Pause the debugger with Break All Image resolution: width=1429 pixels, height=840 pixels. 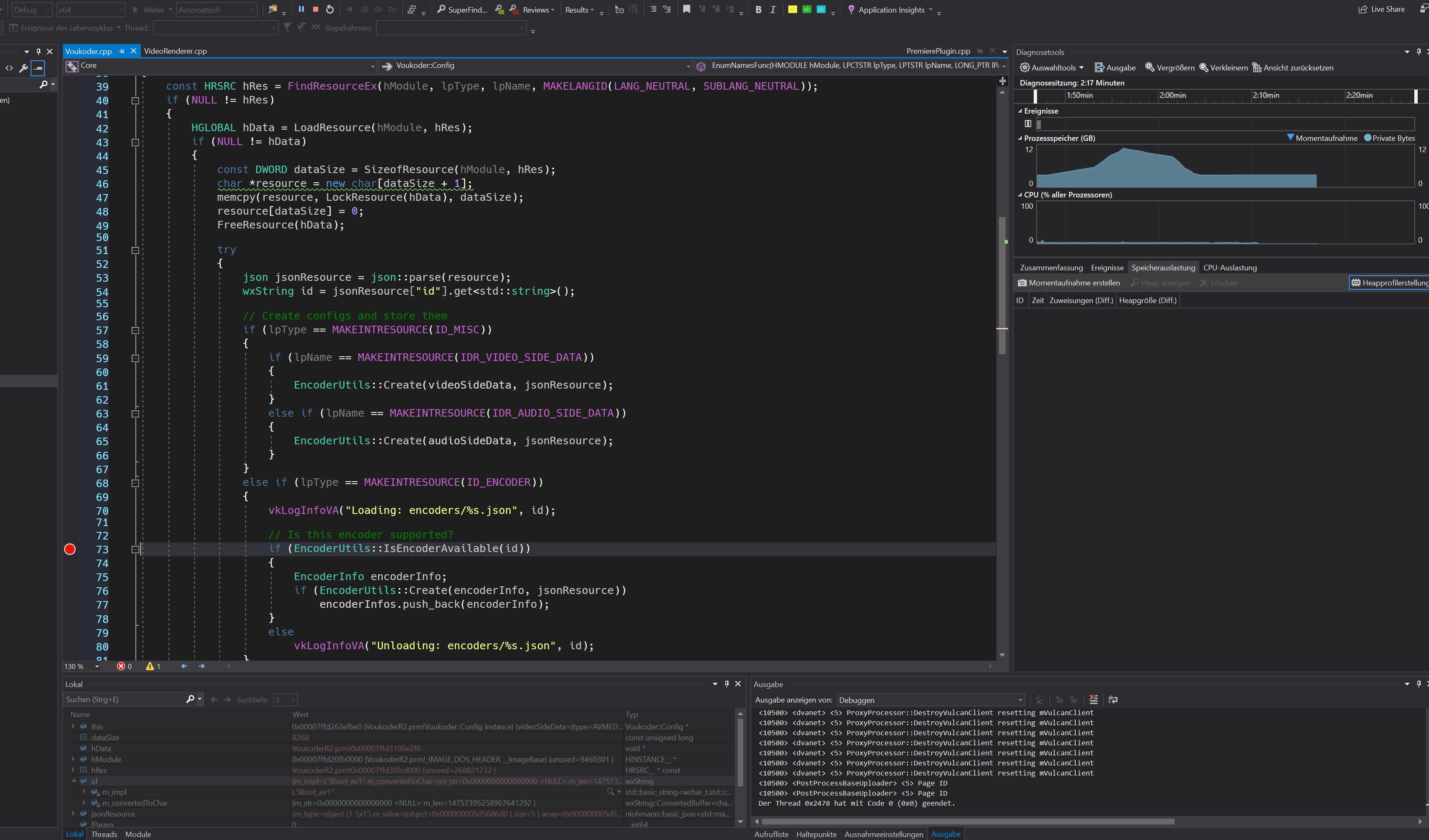pos(301,9)
